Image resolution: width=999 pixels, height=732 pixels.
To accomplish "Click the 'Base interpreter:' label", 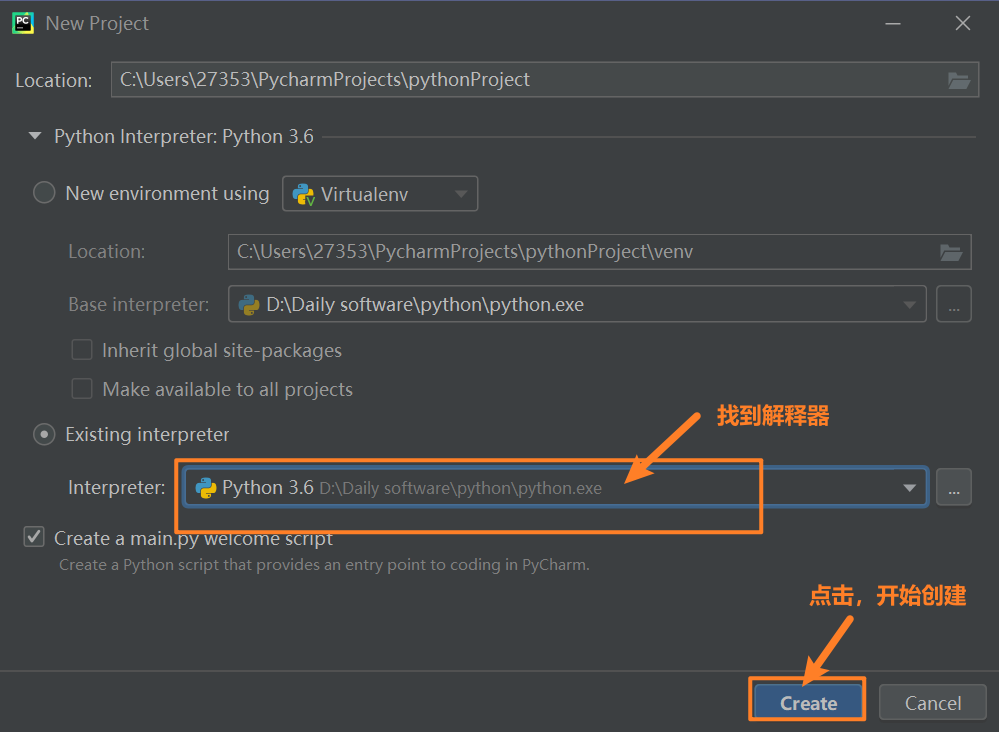I will pyautogui.click(x=139, y=305).
